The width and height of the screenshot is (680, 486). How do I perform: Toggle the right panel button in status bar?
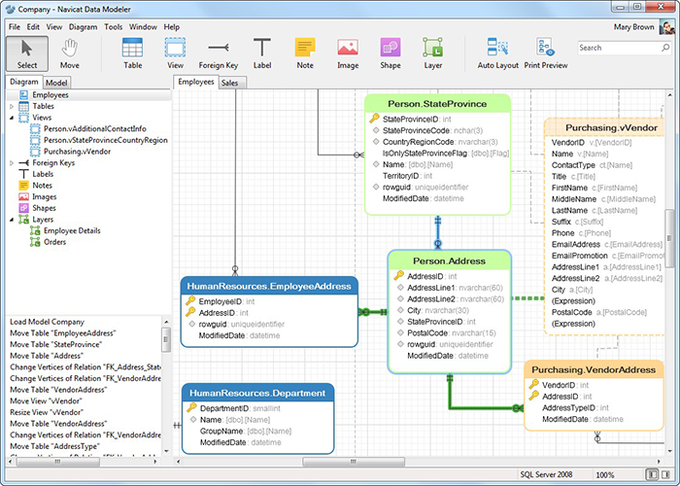pos(666,474)
